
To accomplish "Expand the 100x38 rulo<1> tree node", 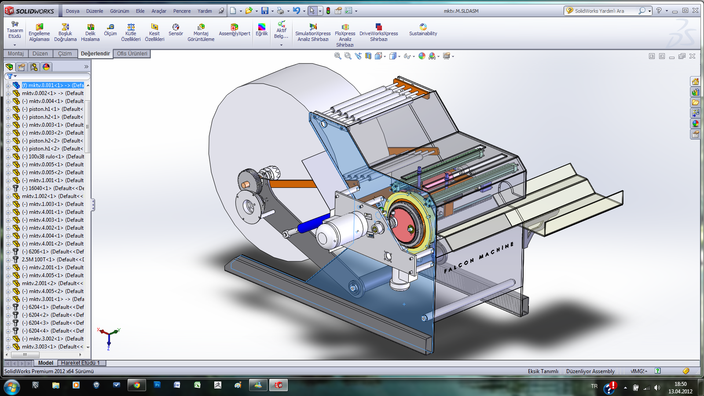I will pyautogui.click(x=8, y=157).
